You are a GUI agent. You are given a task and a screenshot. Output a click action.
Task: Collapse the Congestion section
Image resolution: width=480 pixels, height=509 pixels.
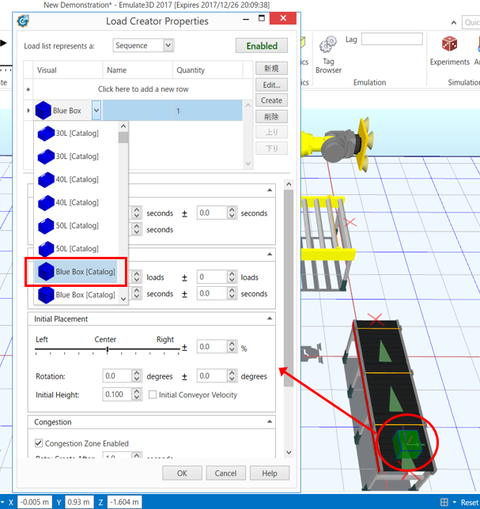269,422
